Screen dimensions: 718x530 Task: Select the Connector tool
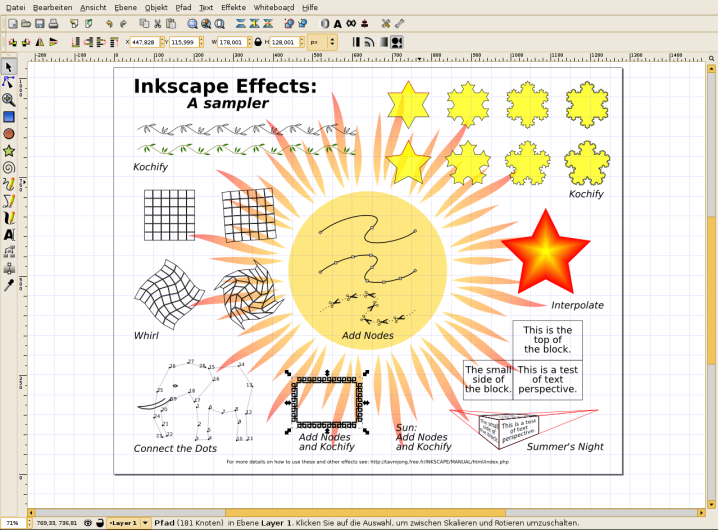(9, 251)
